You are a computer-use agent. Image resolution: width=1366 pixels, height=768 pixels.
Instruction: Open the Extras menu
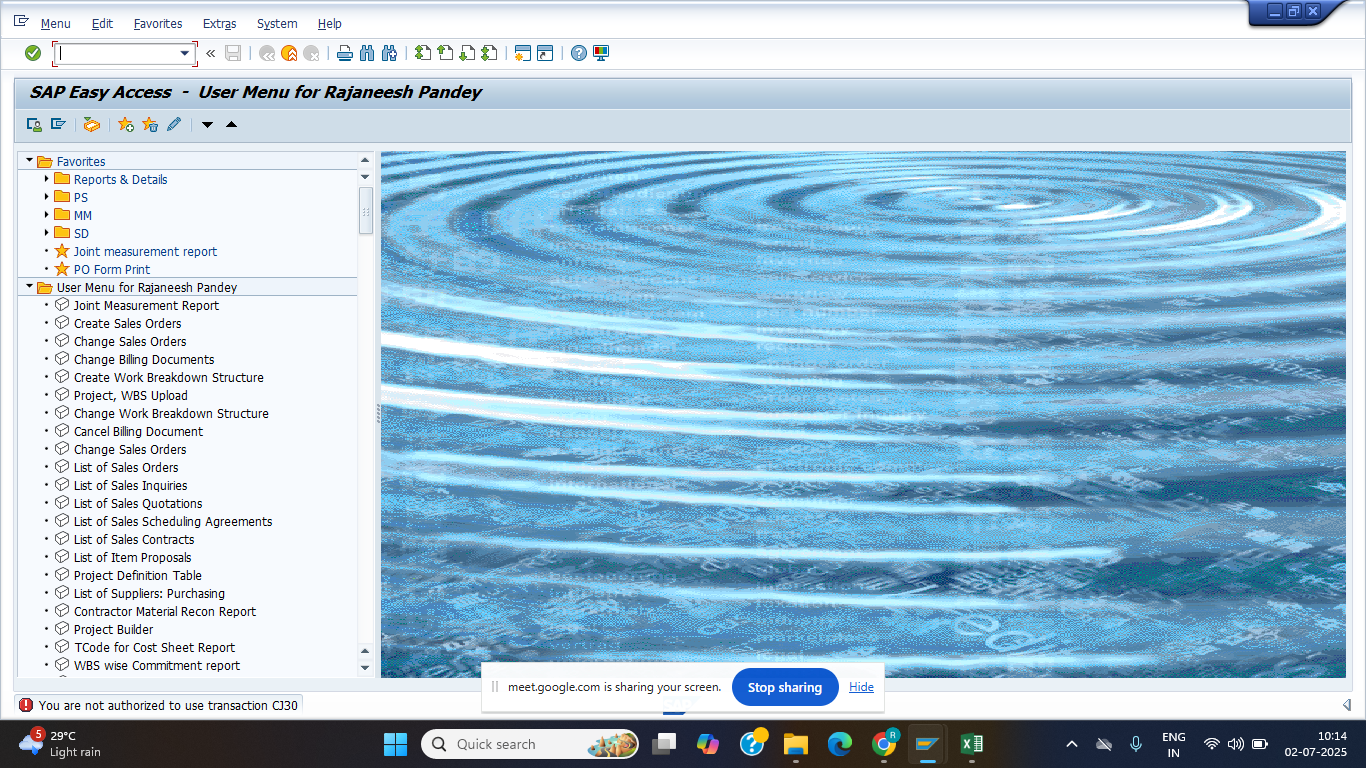pyautogui.click(x=219, y=23)
